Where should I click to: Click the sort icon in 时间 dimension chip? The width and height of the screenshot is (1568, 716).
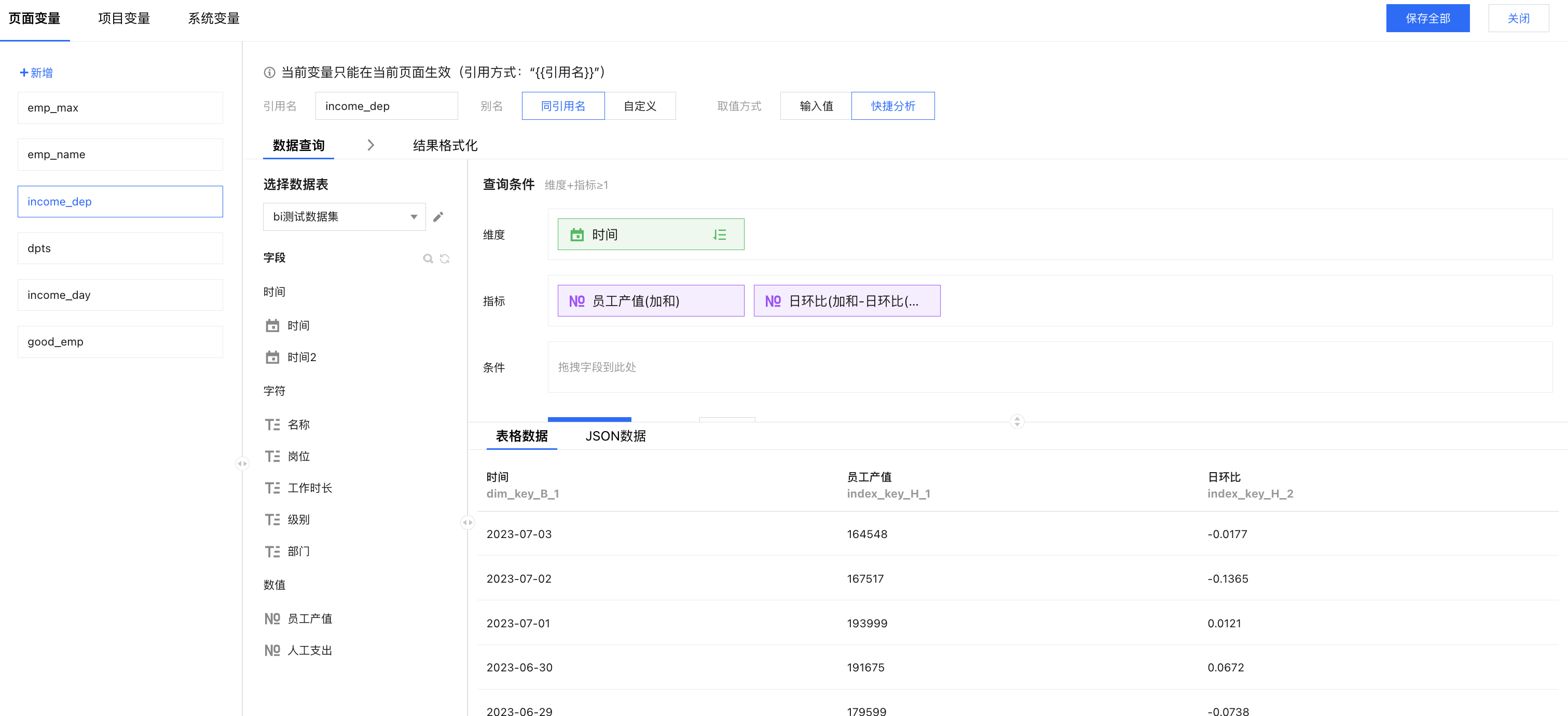720,235
